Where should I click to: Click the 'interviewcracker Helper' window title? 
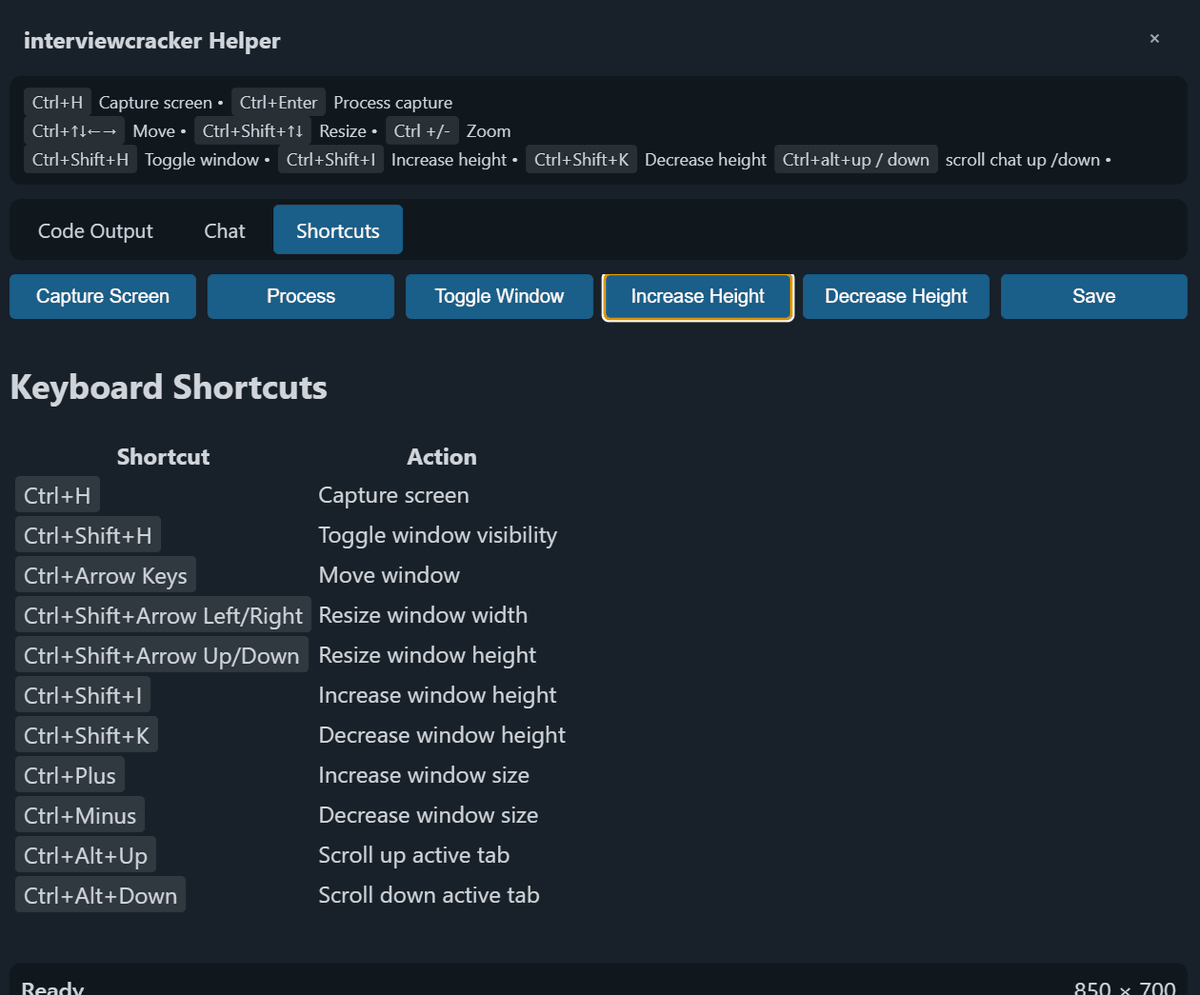coord(152,41)
